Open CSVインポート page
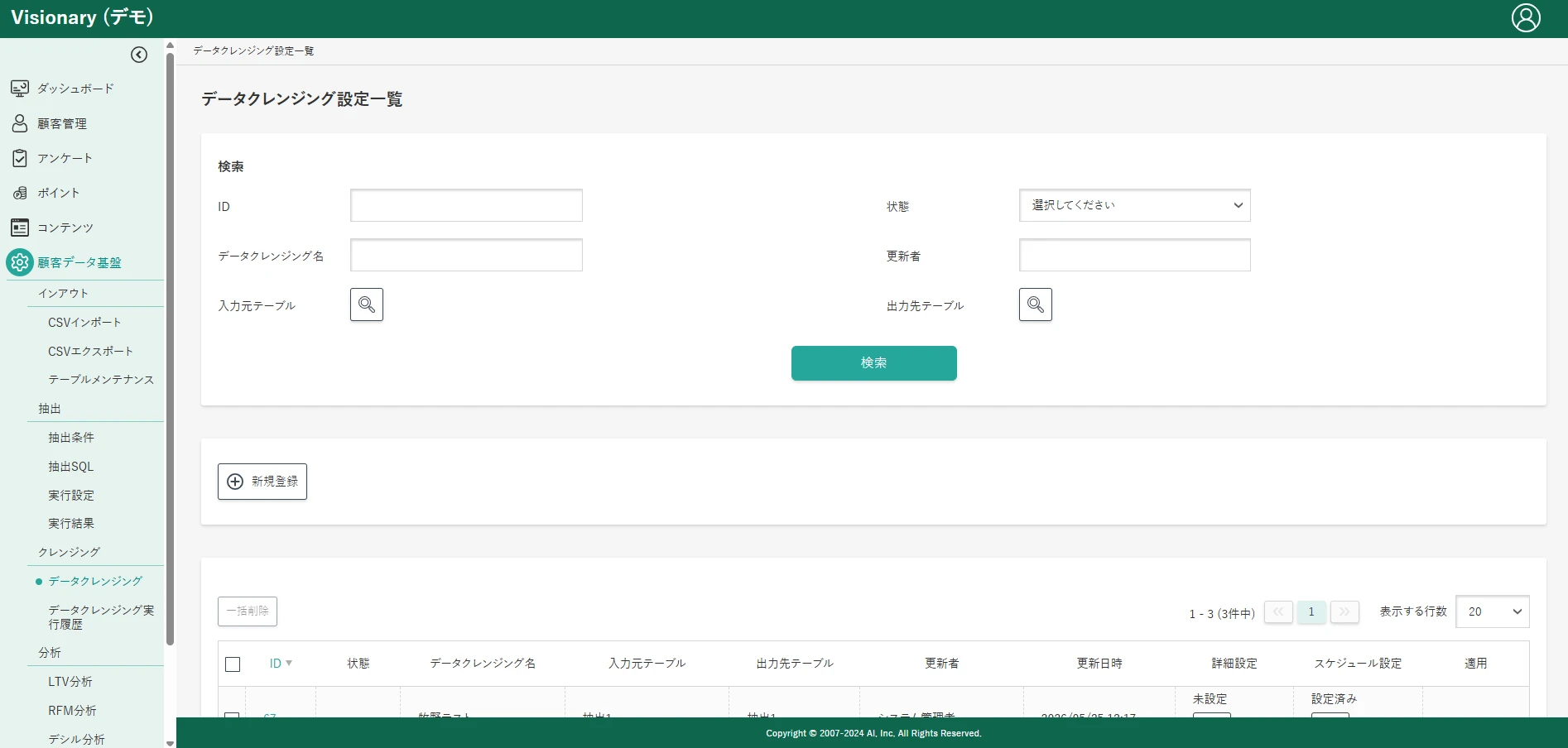Image resolution: width=1568 pixels, height=748 pixels. (x=84, y=323)
